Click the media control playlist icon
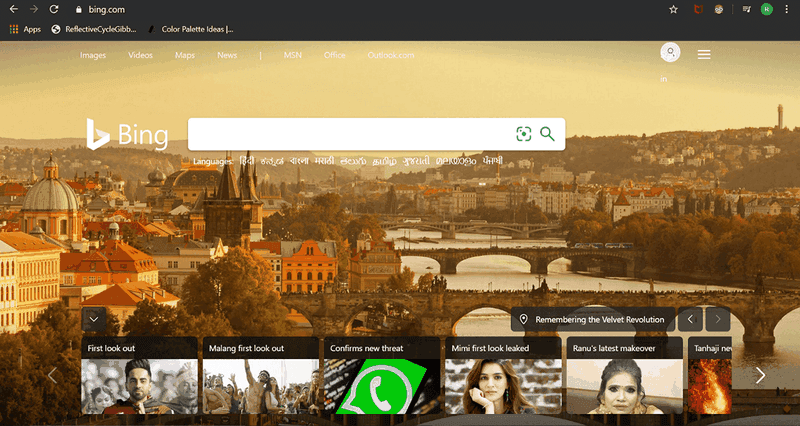 pos(746,9)
